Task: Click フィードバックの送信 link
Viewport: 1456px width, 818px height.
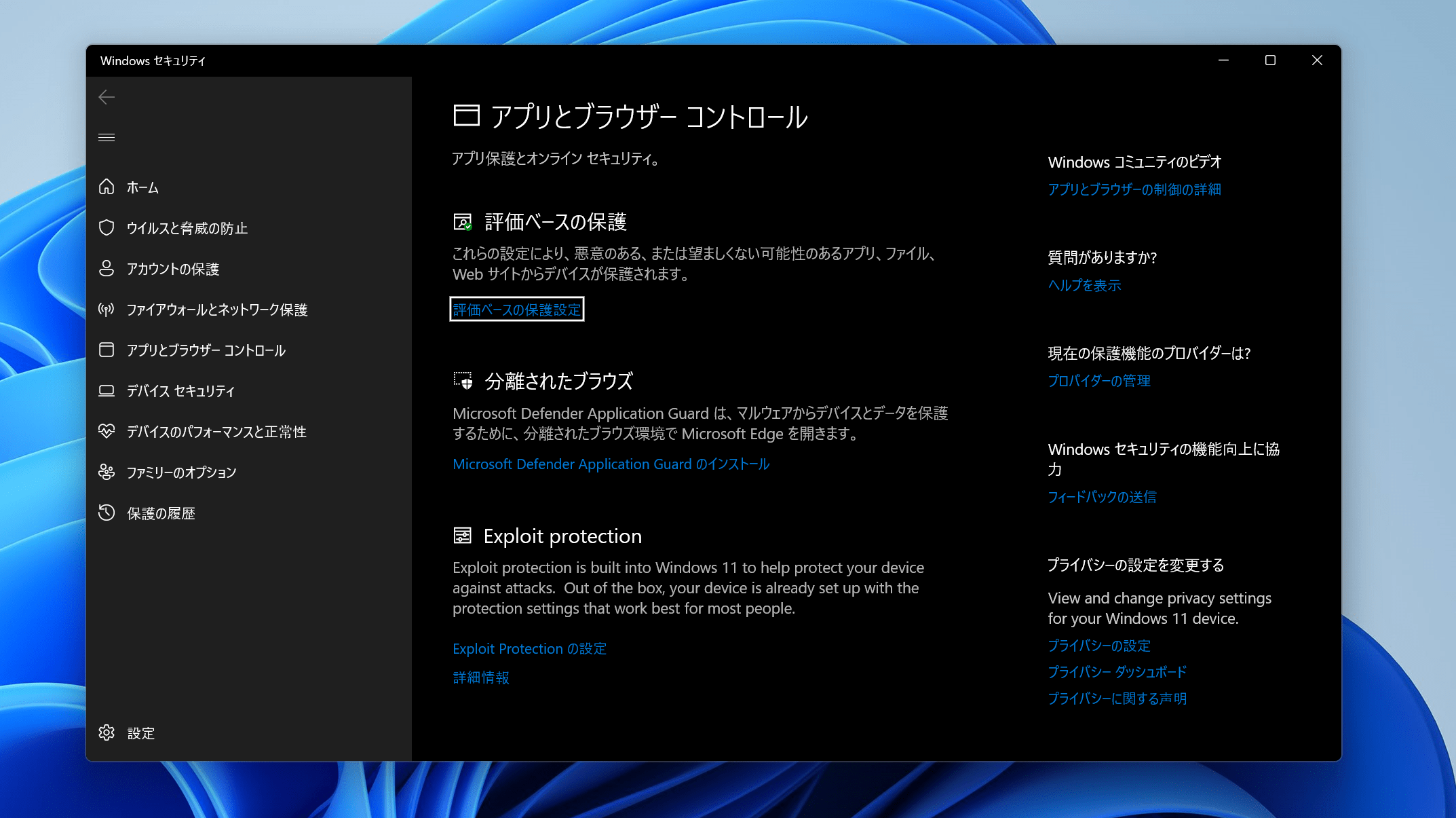Action: 1102,497
